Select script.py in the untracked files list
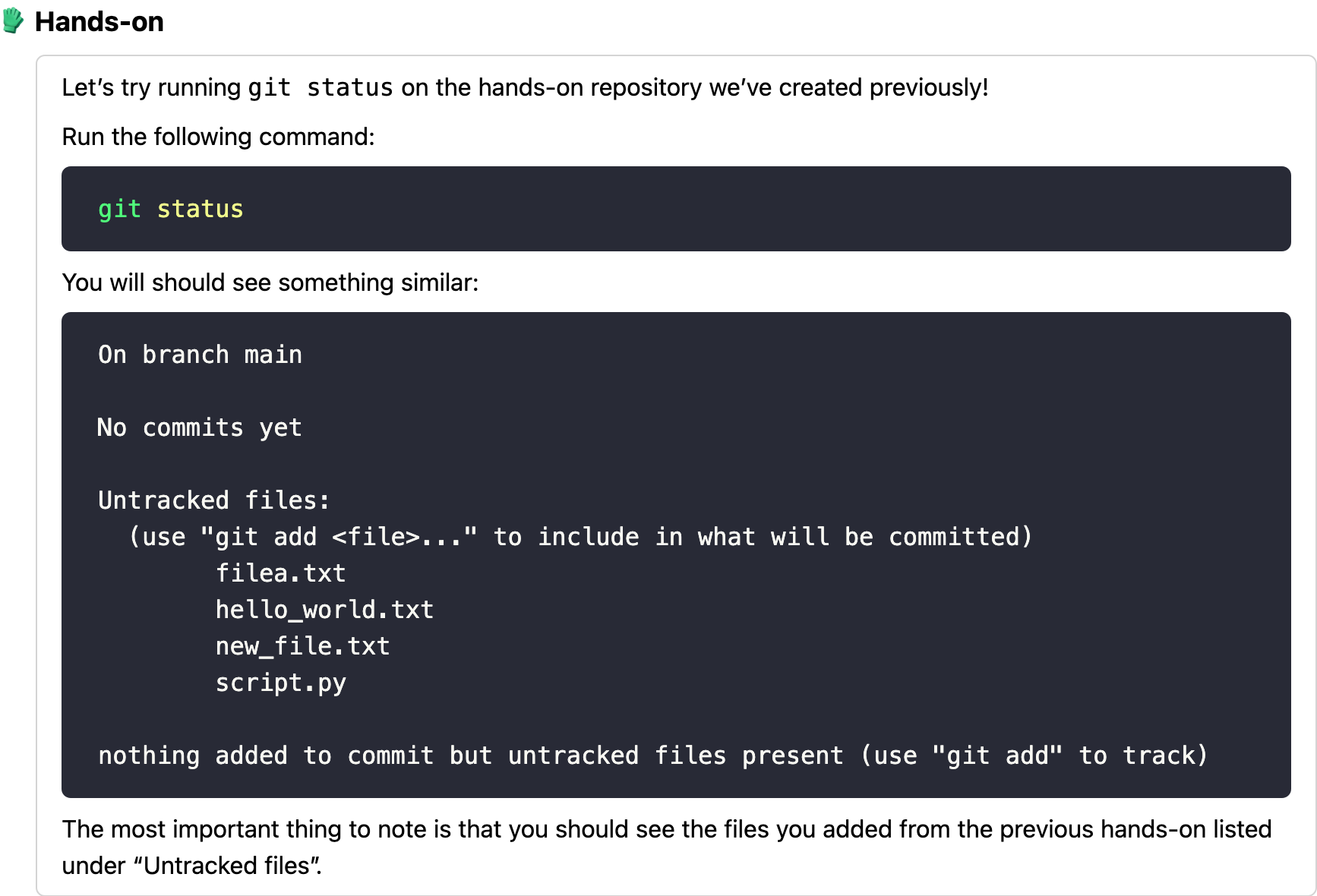The width and height of the screenshot is (1317, 896). [280, 683]
